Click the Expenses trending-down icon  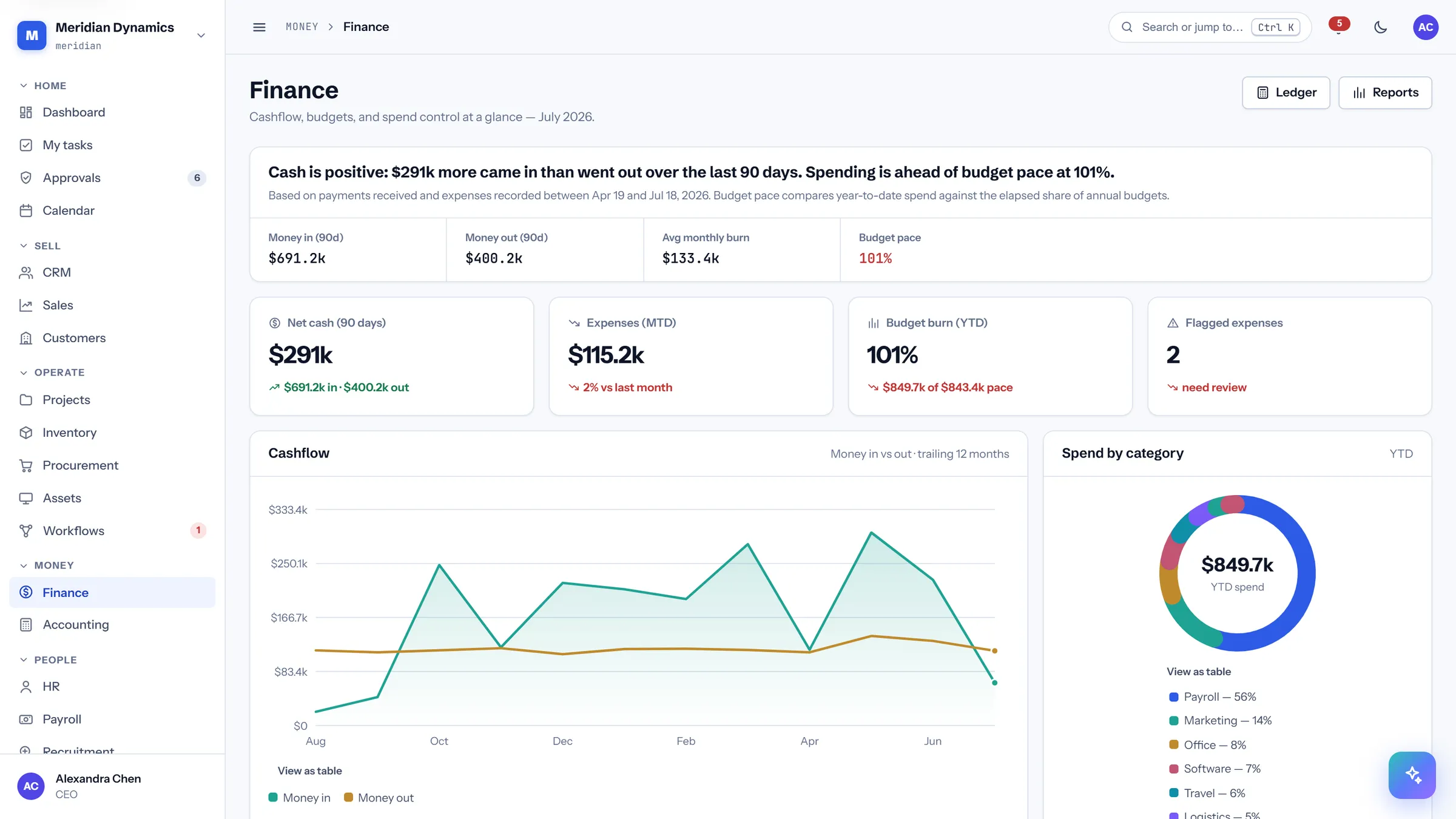574,323
